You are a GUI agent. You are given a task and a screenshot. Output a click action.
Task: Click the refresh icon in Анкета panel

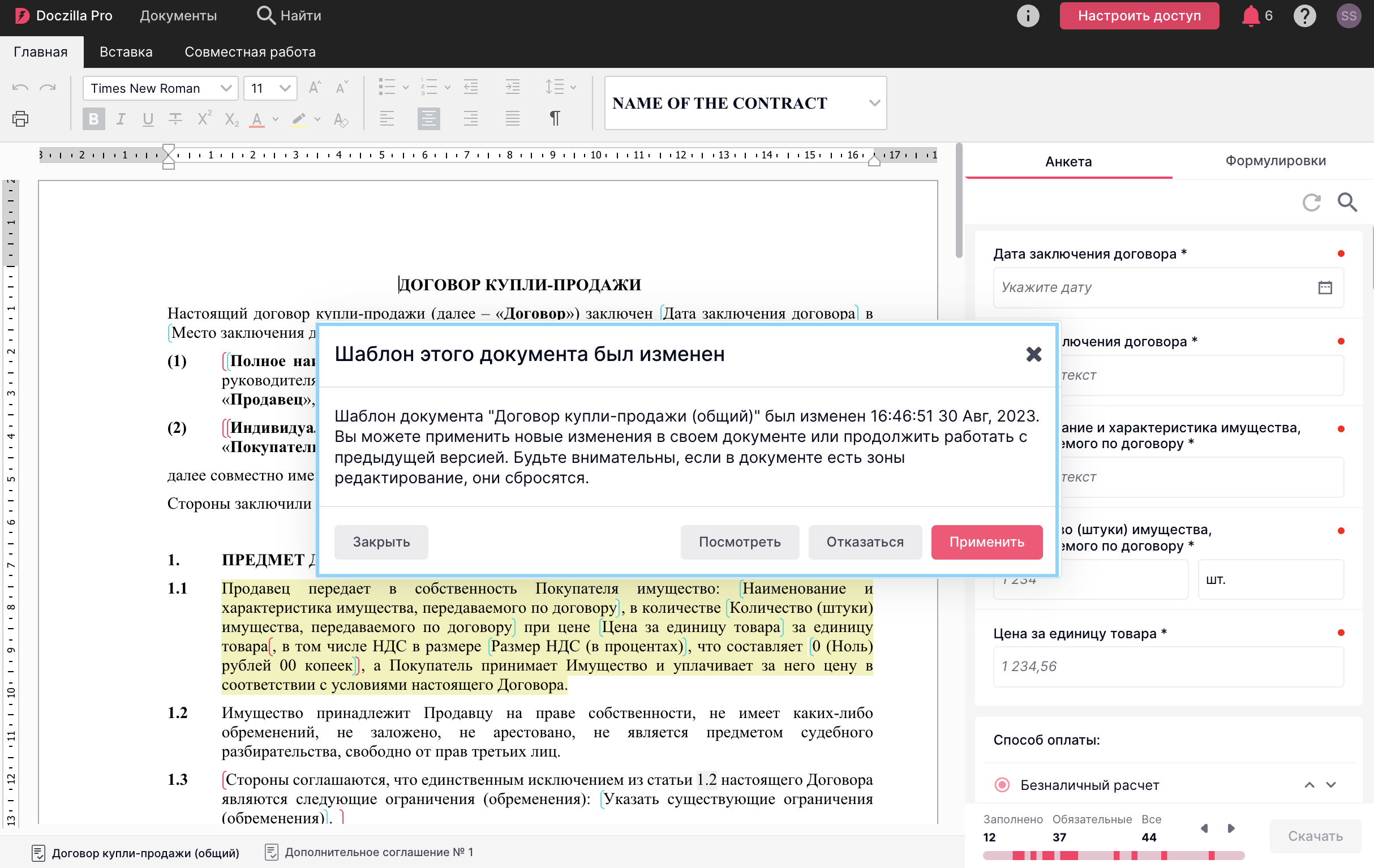click(1311, 202)
